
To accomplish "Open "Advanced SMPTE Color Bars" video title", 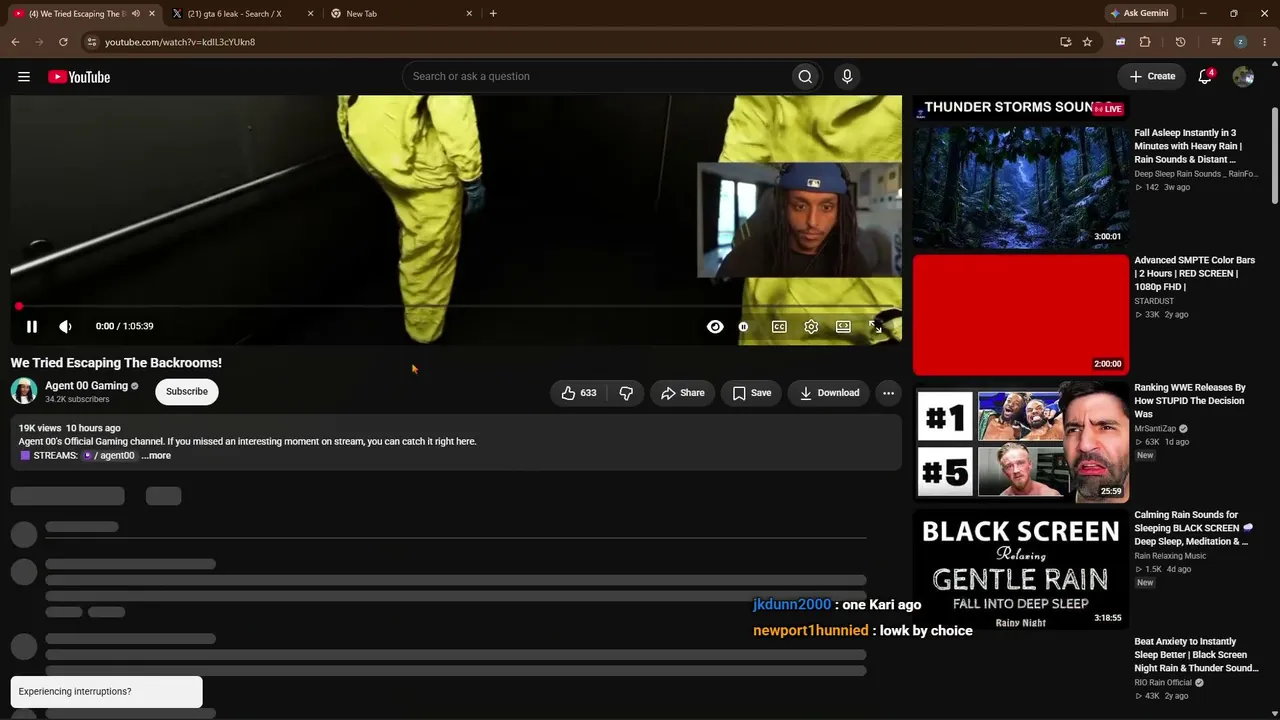I will [1195, 273].
